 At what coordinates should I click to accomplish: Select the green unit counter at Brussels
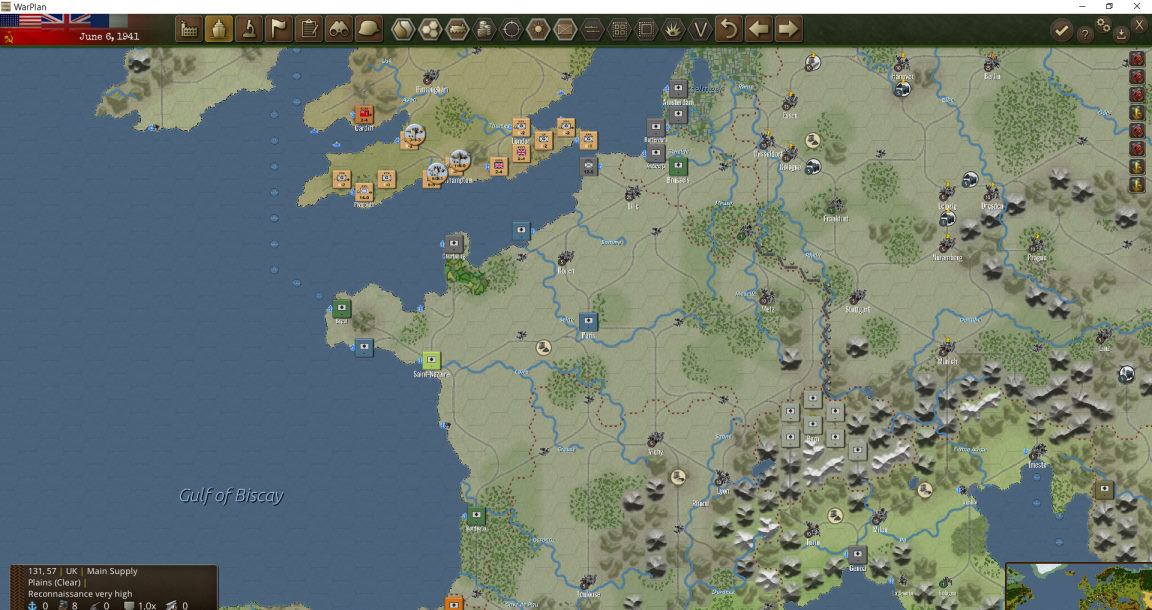pos(678,166)
